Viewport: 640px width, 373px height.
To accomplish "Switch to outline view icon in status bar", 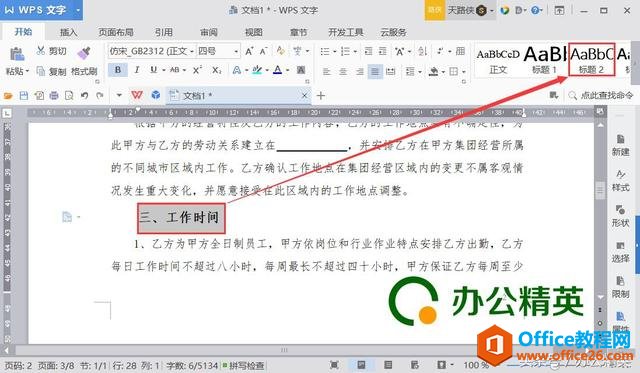I will click(388, 365).
